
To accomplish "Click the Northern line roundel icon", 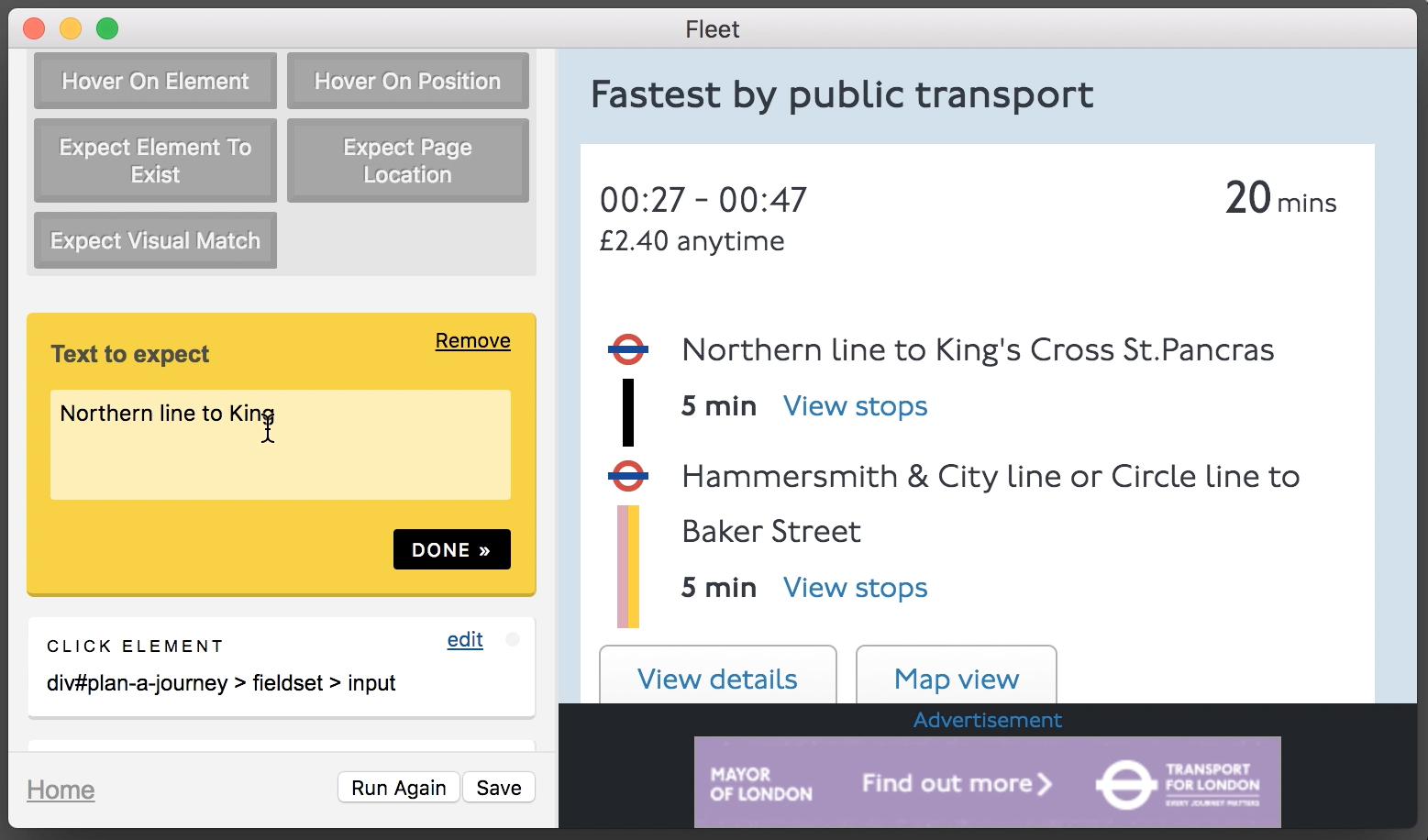I will (628, 349).
